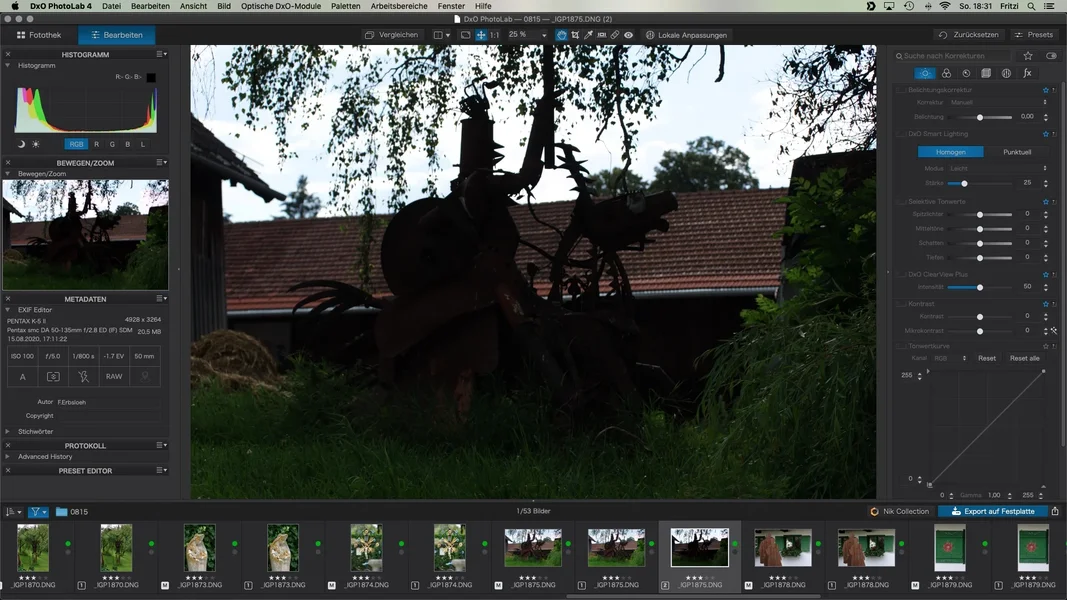
Task: Open the Arbeitsbereiche menu
Action: (399, 6)
